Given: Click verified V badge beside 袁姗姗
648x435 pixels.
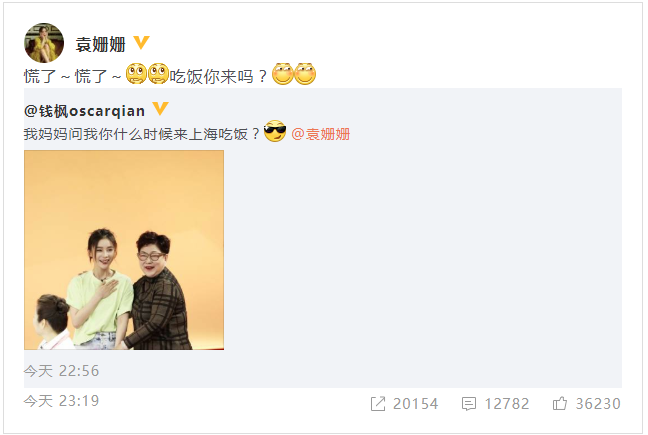Looking at the screenshot, I should click(141, 43).
